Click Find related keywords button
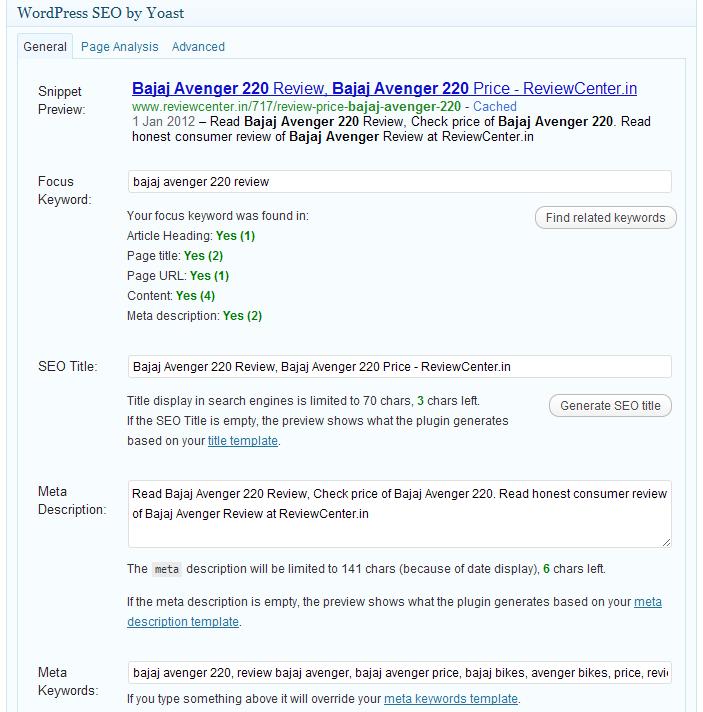 605,218
